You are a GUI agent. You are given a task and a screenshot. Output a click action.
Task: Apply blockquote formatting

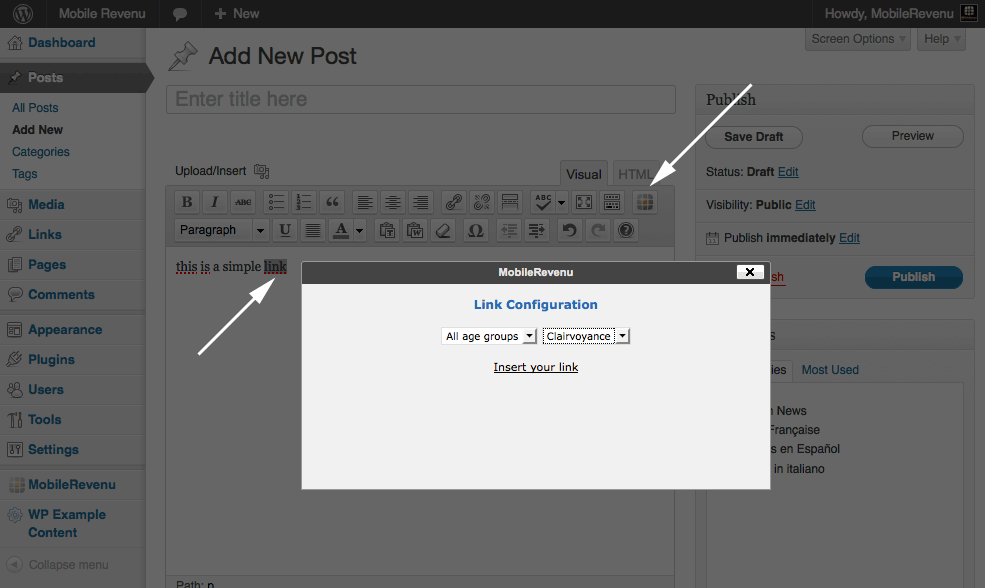(x=332, y=202)
